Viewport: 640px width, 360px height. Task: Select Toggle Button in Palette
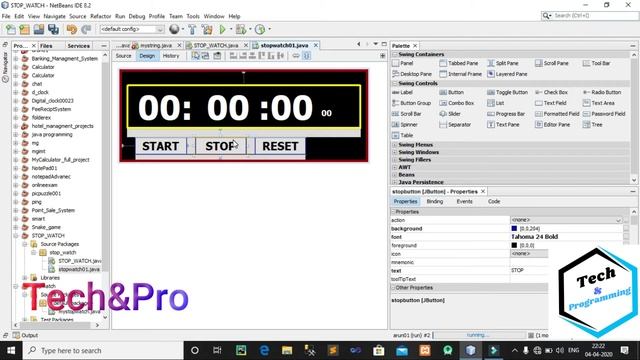click(x=508, y=92)
